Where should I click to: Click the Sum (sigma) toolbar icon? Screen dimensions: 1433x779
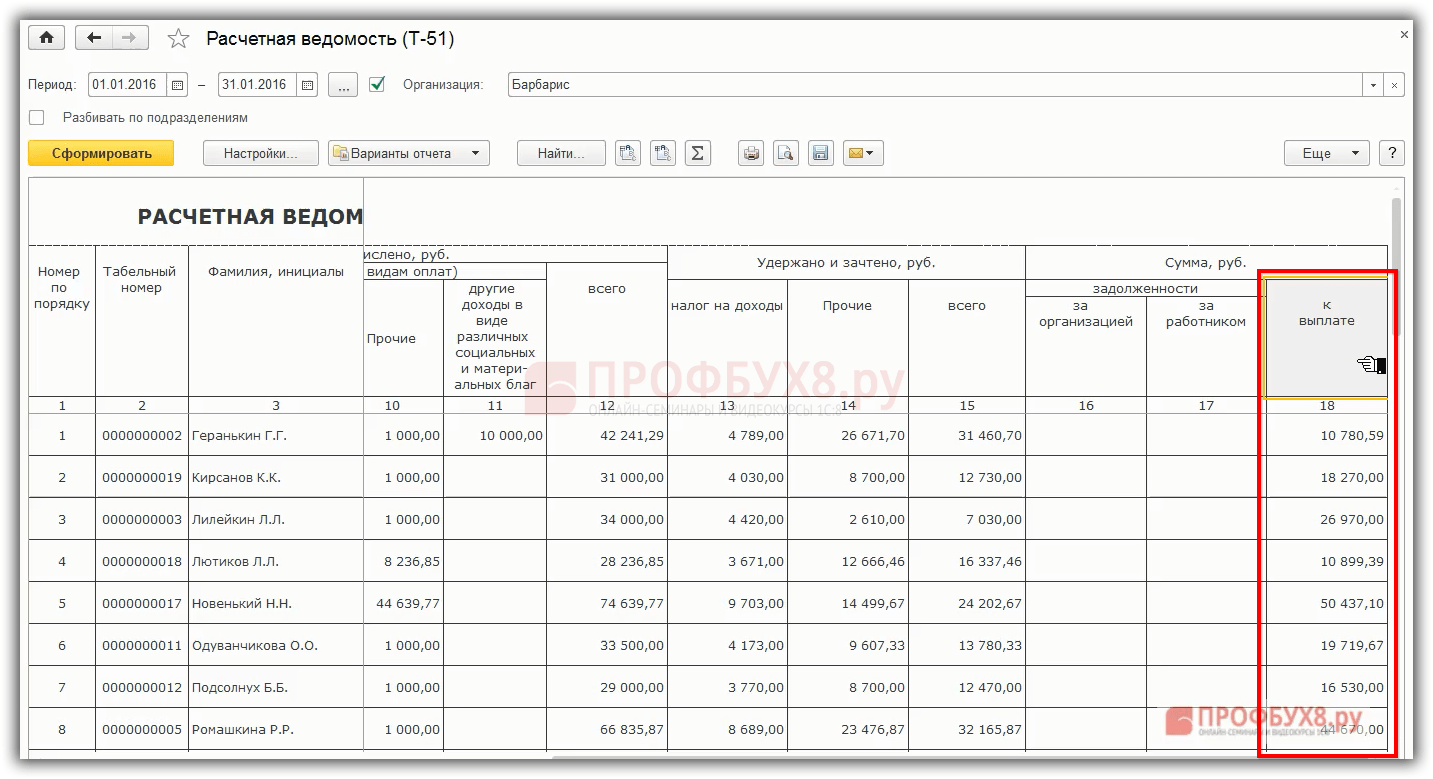click(x=698, y=153)
